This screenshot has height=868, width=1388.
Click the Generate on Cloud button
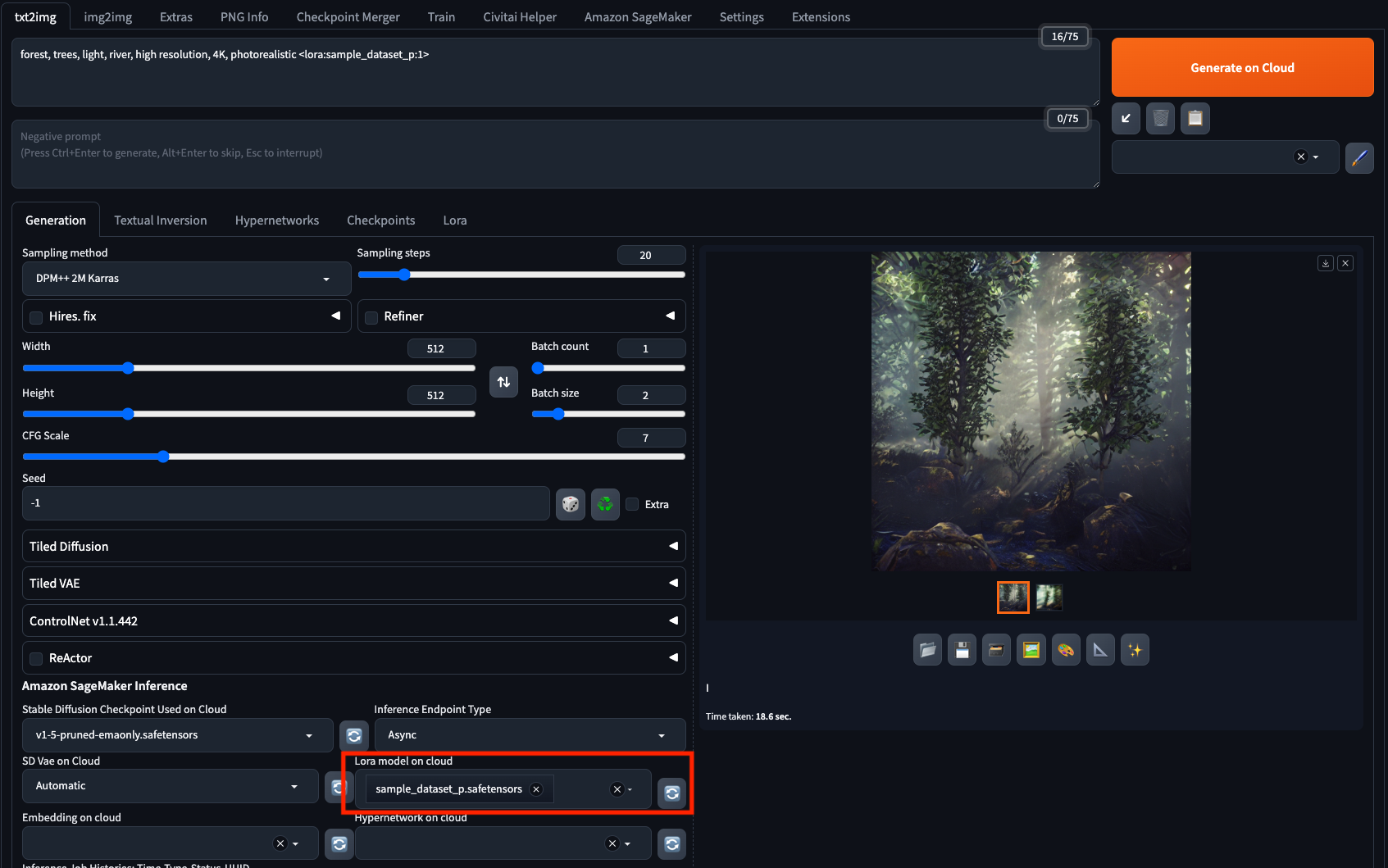[1242, 67]
